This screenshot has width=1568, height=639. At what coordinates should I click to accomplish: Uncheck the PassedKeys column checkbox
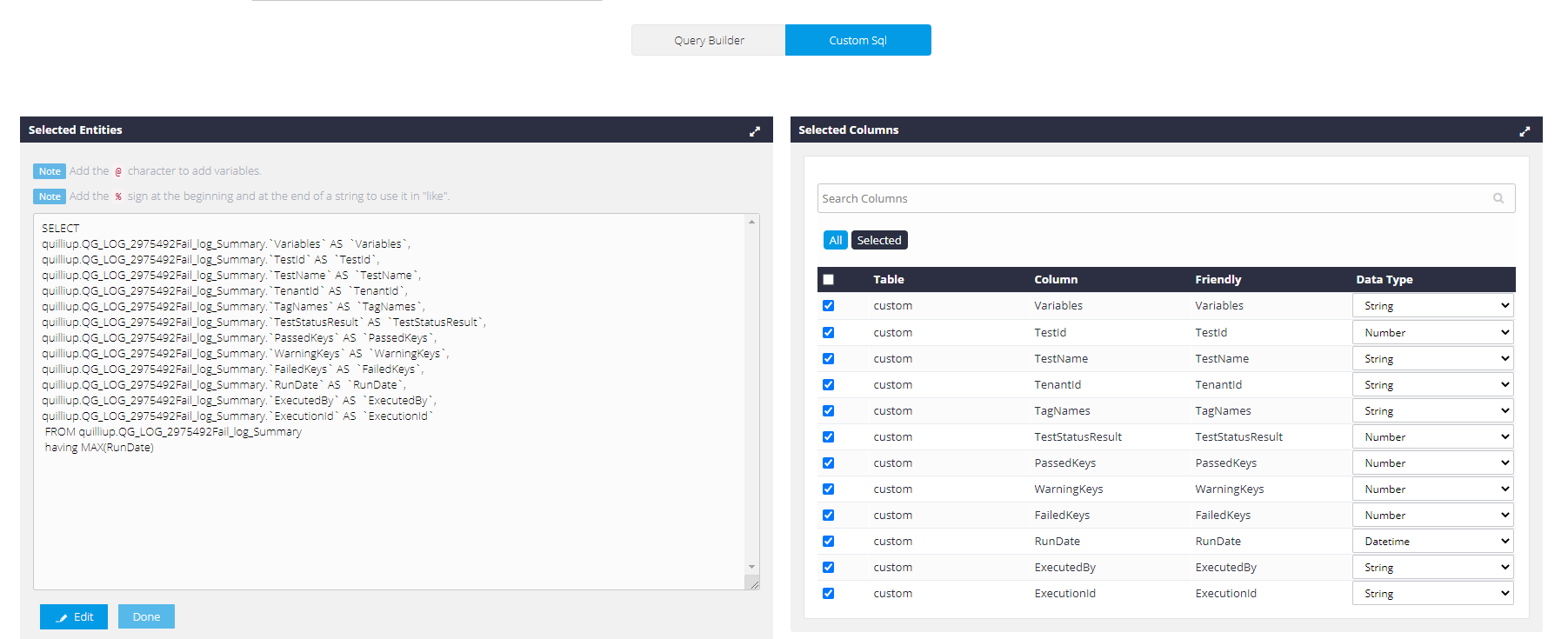828,463
